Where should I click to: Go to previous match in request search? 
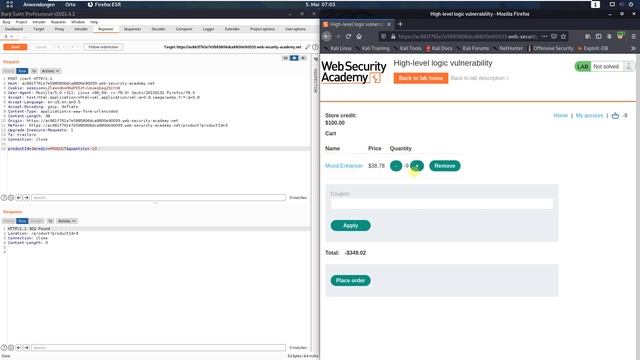(x=19, y=198)
